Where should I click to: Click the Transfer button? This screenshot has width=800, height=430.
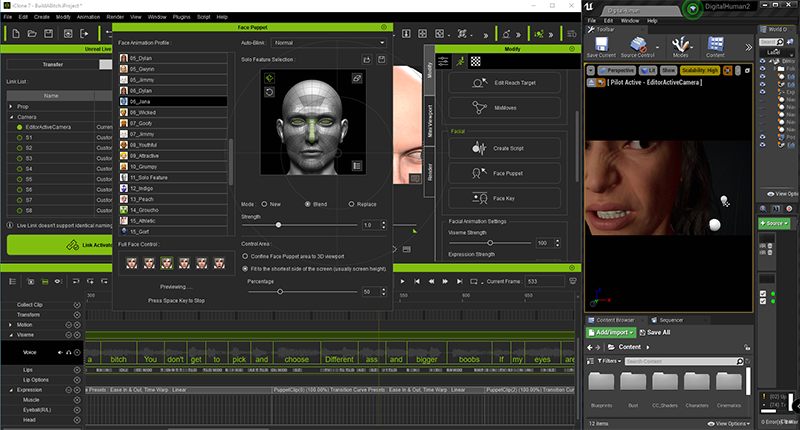[52, 64]
